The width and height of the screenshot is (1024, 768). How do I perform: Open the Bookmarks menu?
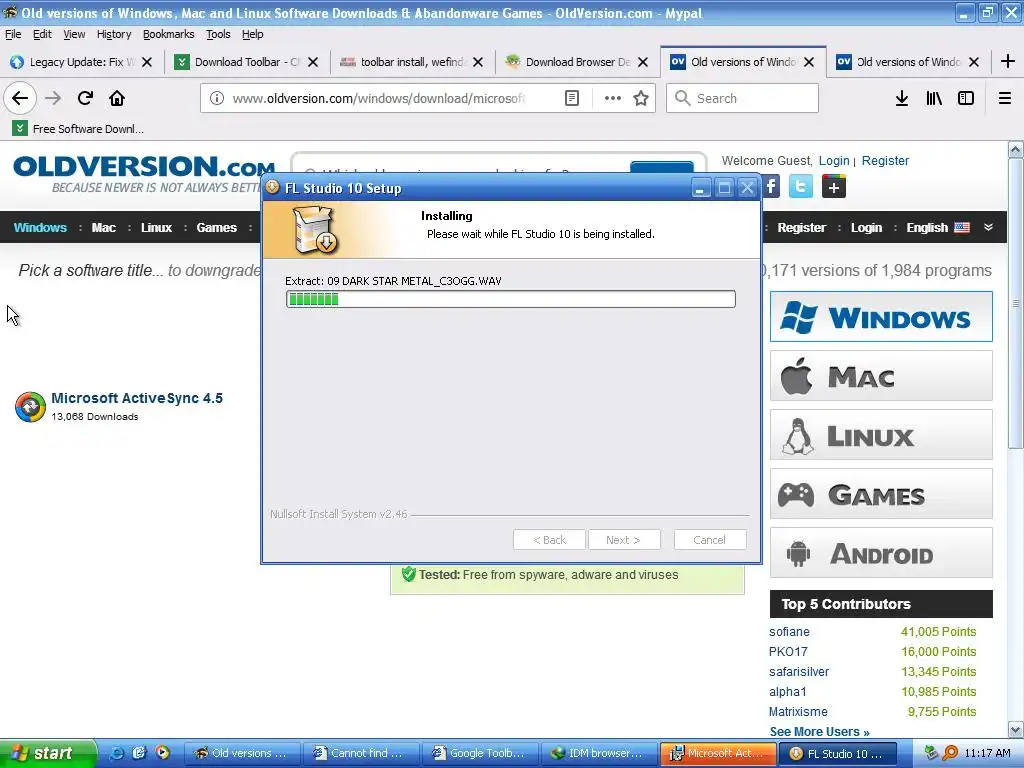coord(168,34)
